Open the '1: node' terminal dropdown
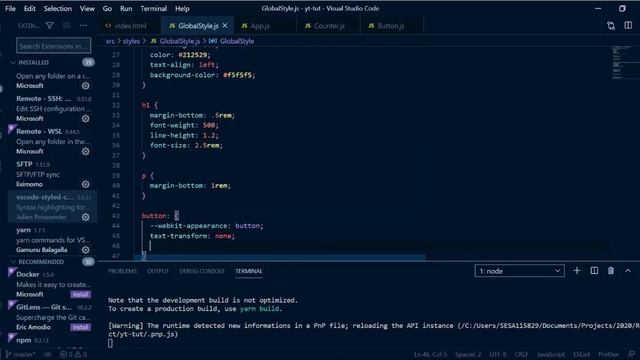The height and width of the screenshot is (360, 640). (x=519, y=271)
